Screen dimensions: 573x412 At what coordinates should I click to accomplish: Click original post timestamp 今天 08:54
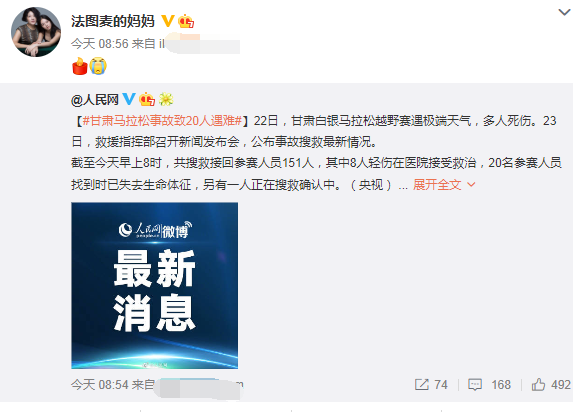(100, 385)
